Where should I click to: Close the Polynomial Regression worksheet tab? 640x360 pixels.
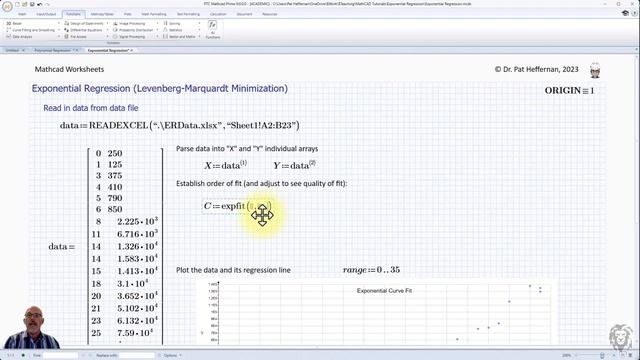(78, 50)
